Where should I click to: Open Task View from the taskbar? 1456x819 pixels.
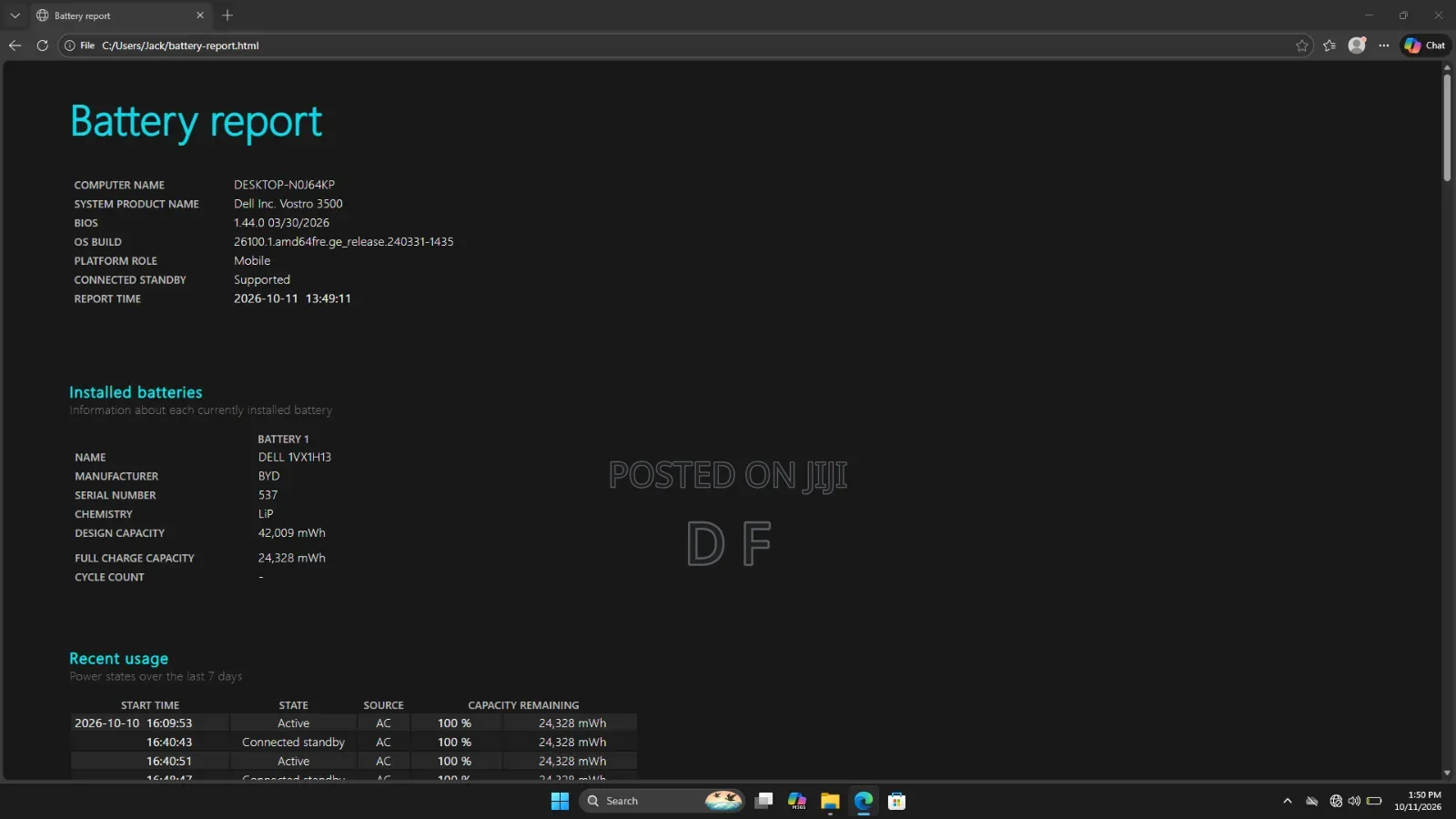coord(764,801)
